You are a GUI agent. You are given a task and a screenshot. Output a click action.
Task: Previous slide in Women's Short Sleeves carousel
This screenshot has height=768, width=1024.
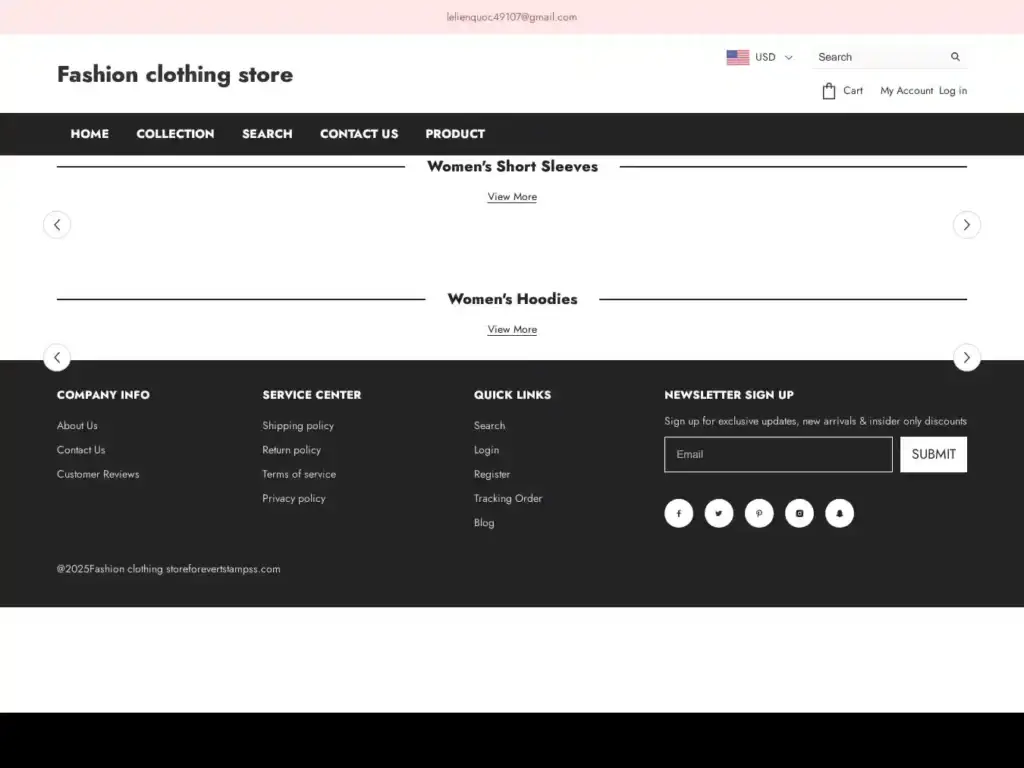click(x=57, y=225)
